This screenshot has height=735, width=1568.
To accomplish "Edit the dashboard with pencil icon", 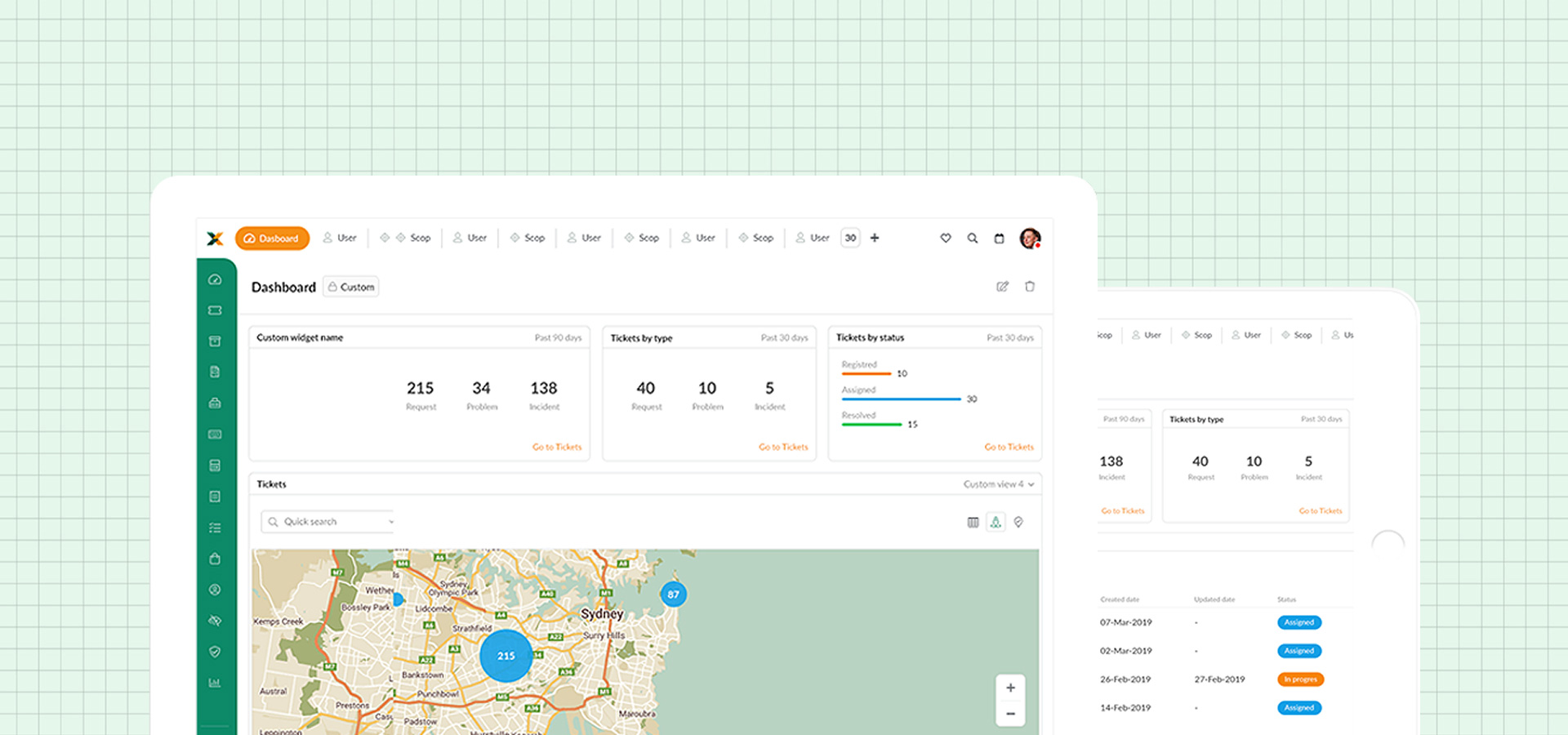I will (x=1003, y=287).
